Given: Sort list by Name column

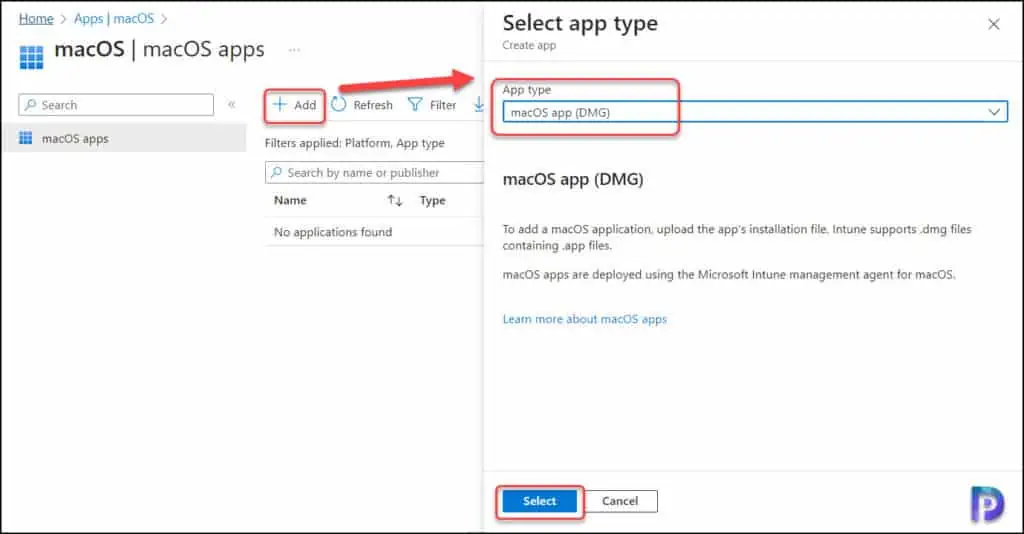Looking at the screenshot, I should [x=290, y=200].
